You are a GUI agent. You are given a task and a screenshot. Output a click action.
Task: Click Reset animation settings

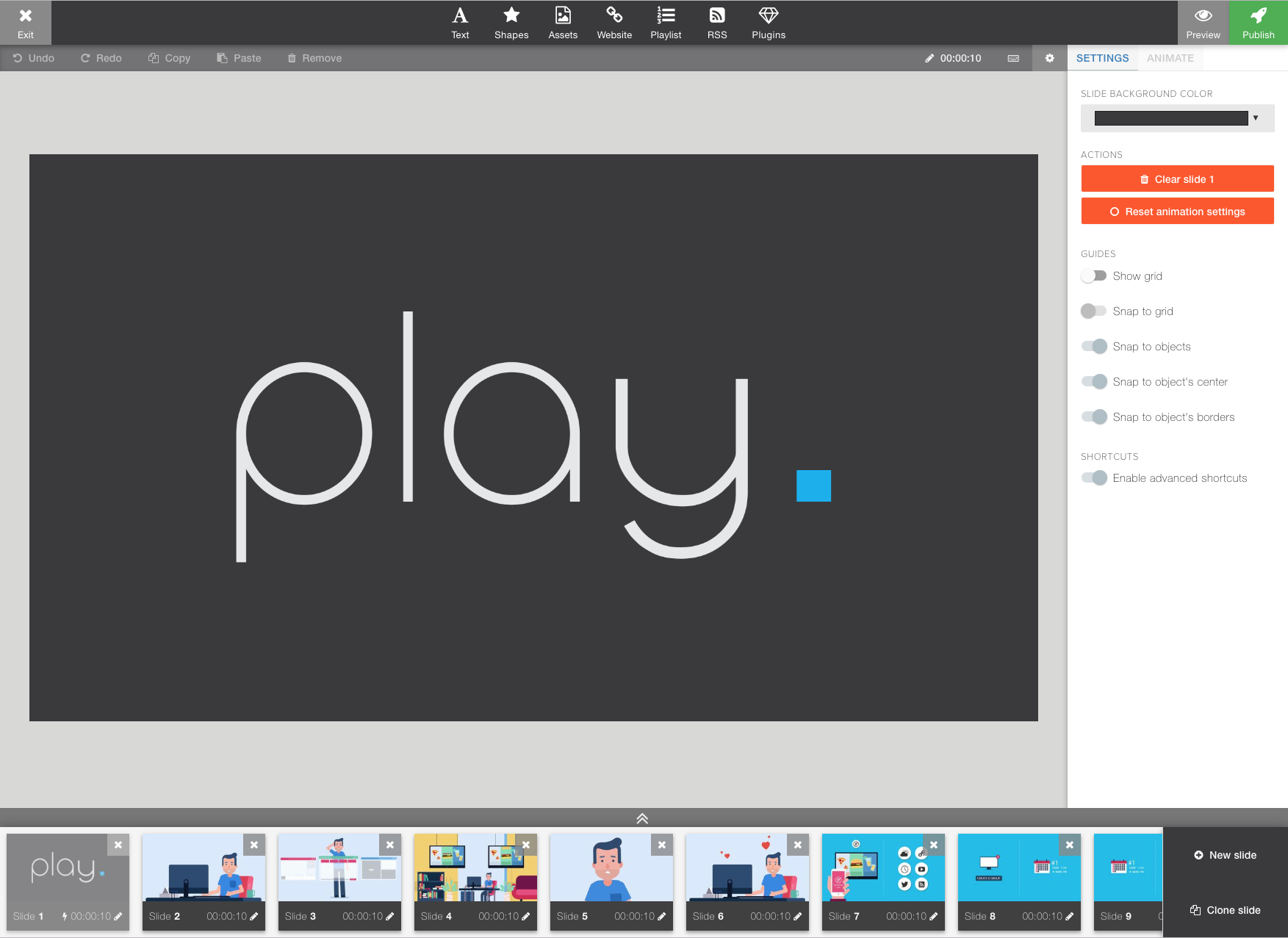tap(1177, 211)
